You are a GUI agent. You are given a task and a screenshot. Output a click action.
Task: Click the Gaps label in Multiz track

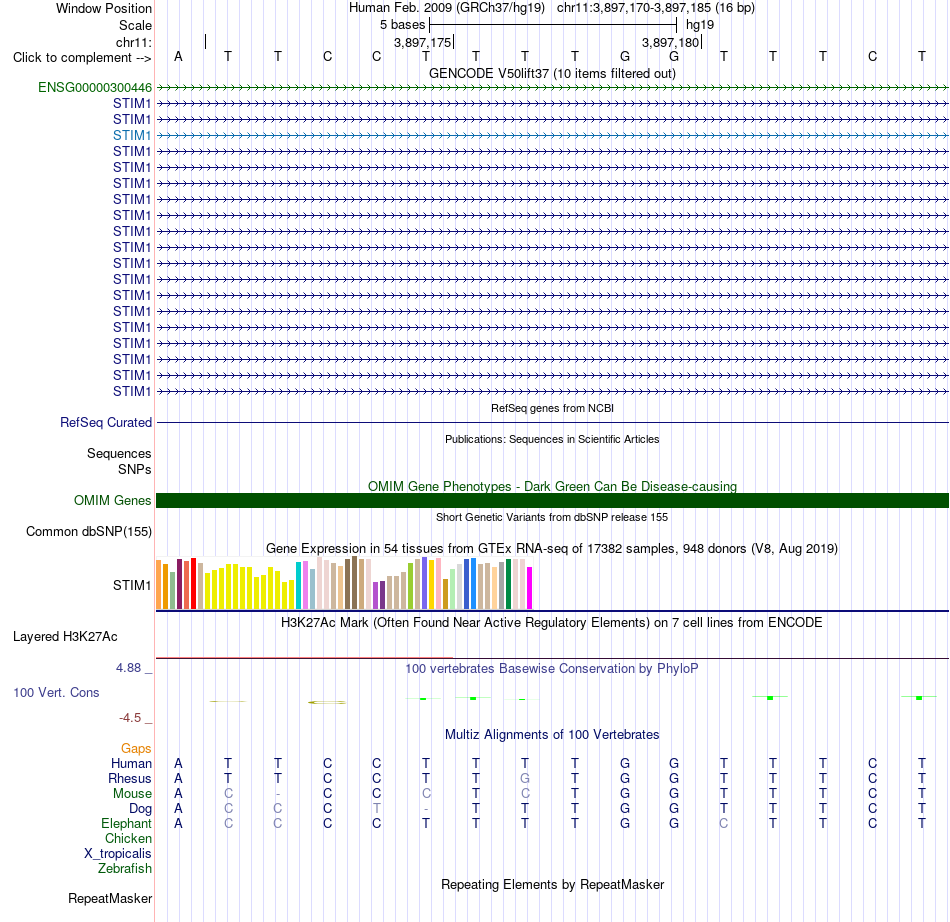[136, 749]
